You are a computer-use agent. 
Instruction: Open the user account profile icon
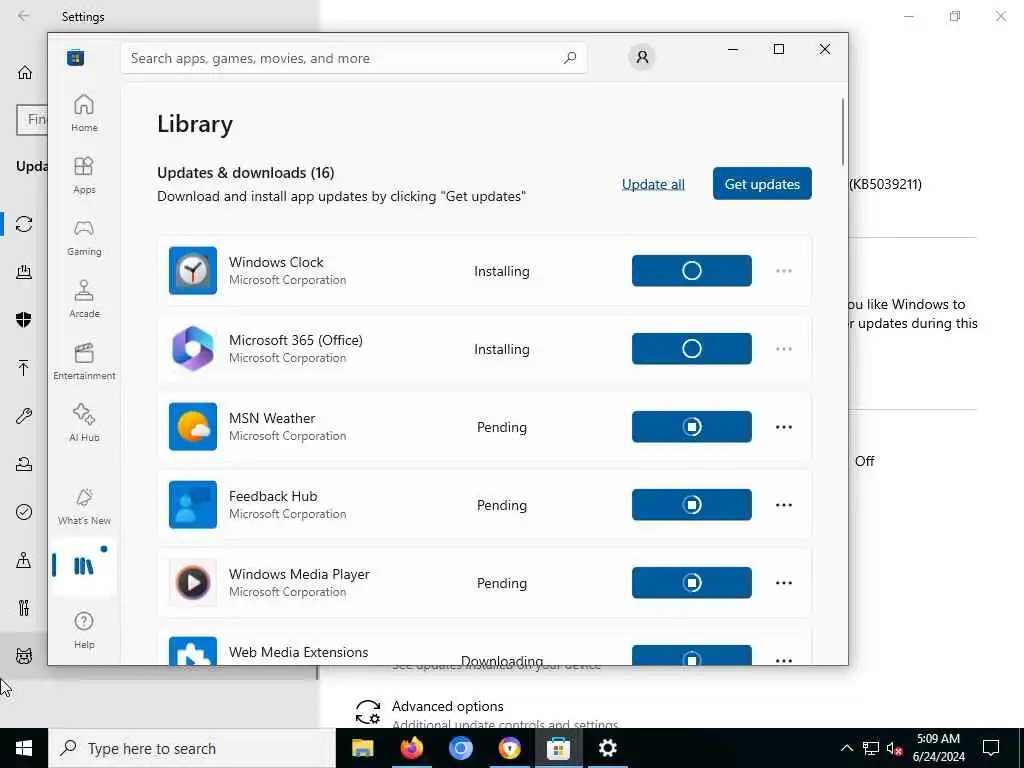pyautogui.click(x=642, y=57)
